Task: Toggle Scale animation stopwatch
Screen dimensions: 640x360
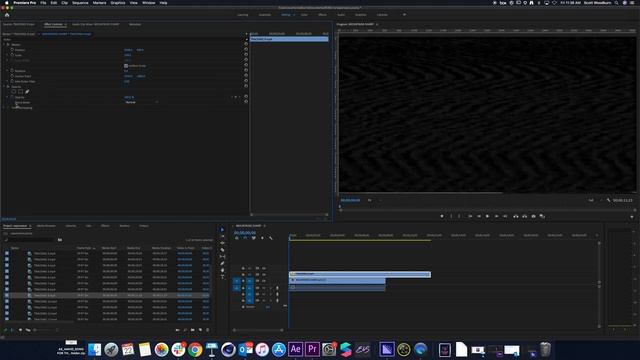Action: tap(12, 55)
